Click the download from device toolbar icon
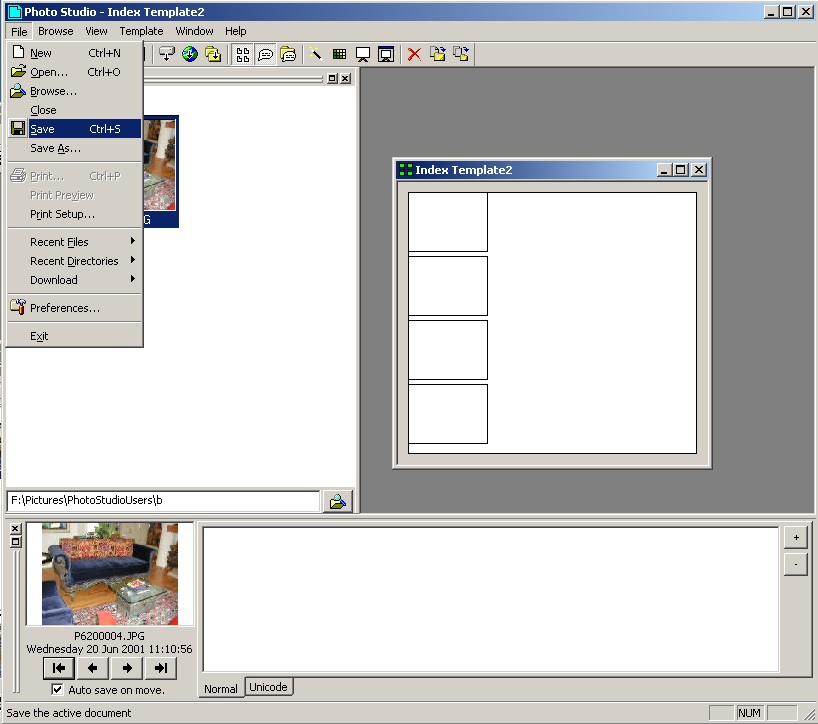818x724 pixels. click(x=167, y=54)
